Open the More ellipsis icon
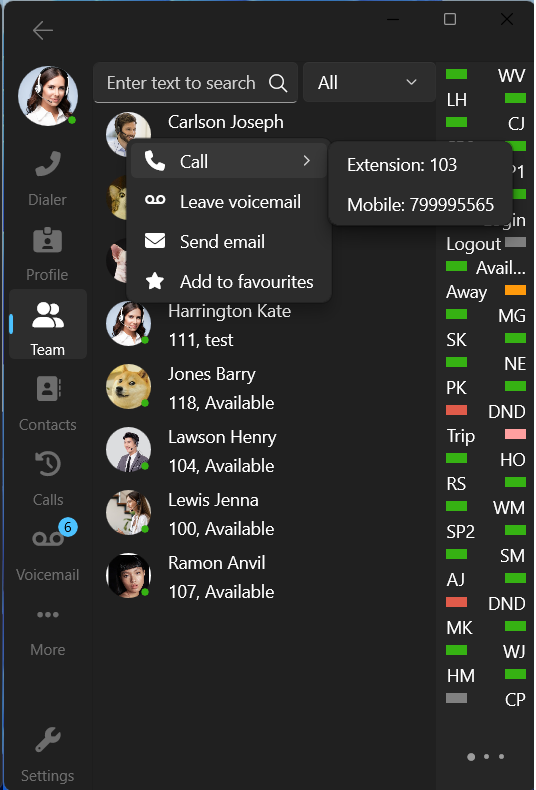Viewport: 536px width, 790px height. click(48, 615)
